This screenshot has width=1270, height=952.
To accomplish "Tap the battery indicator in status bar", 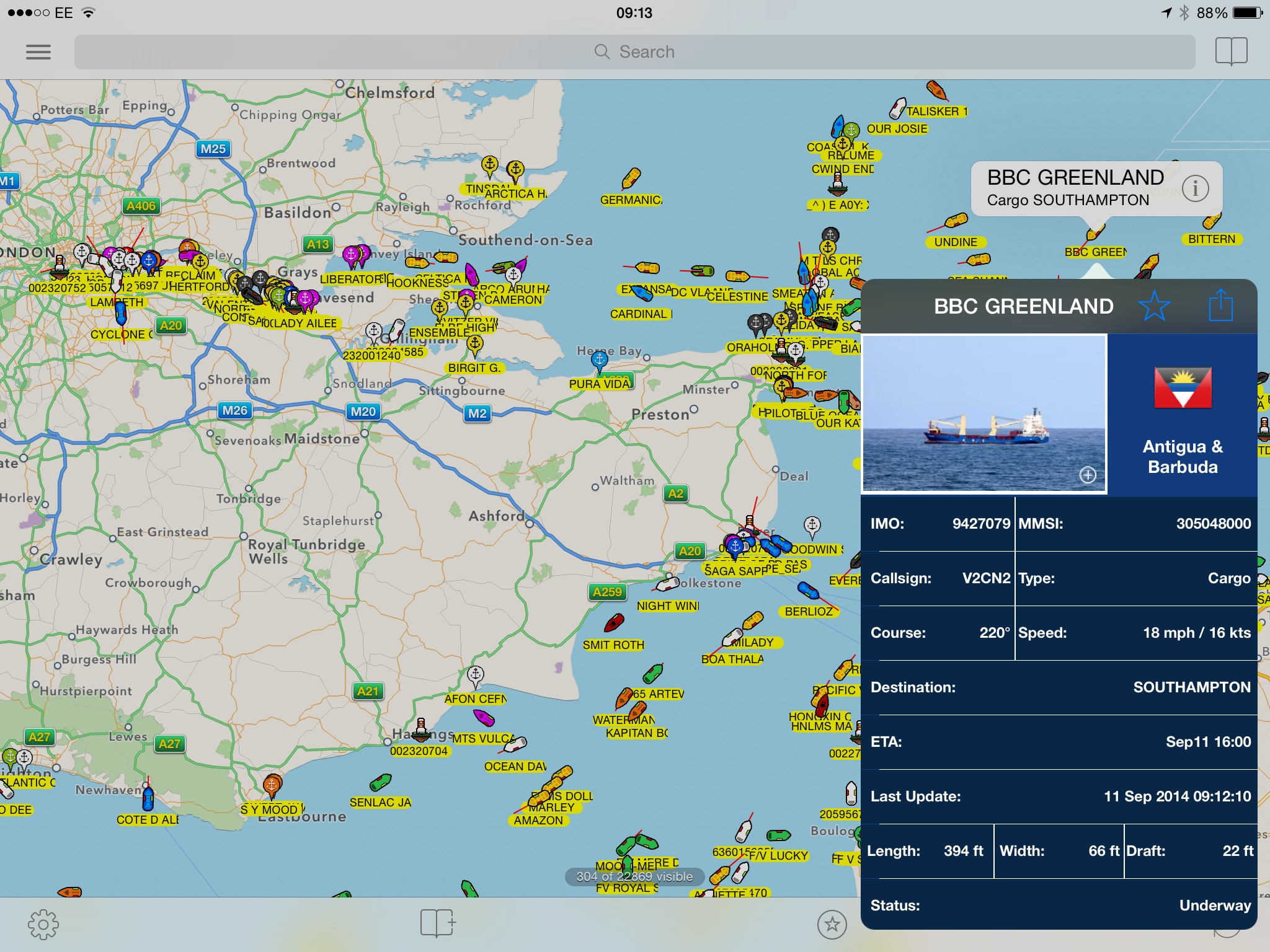I will tap(1246, 12).
